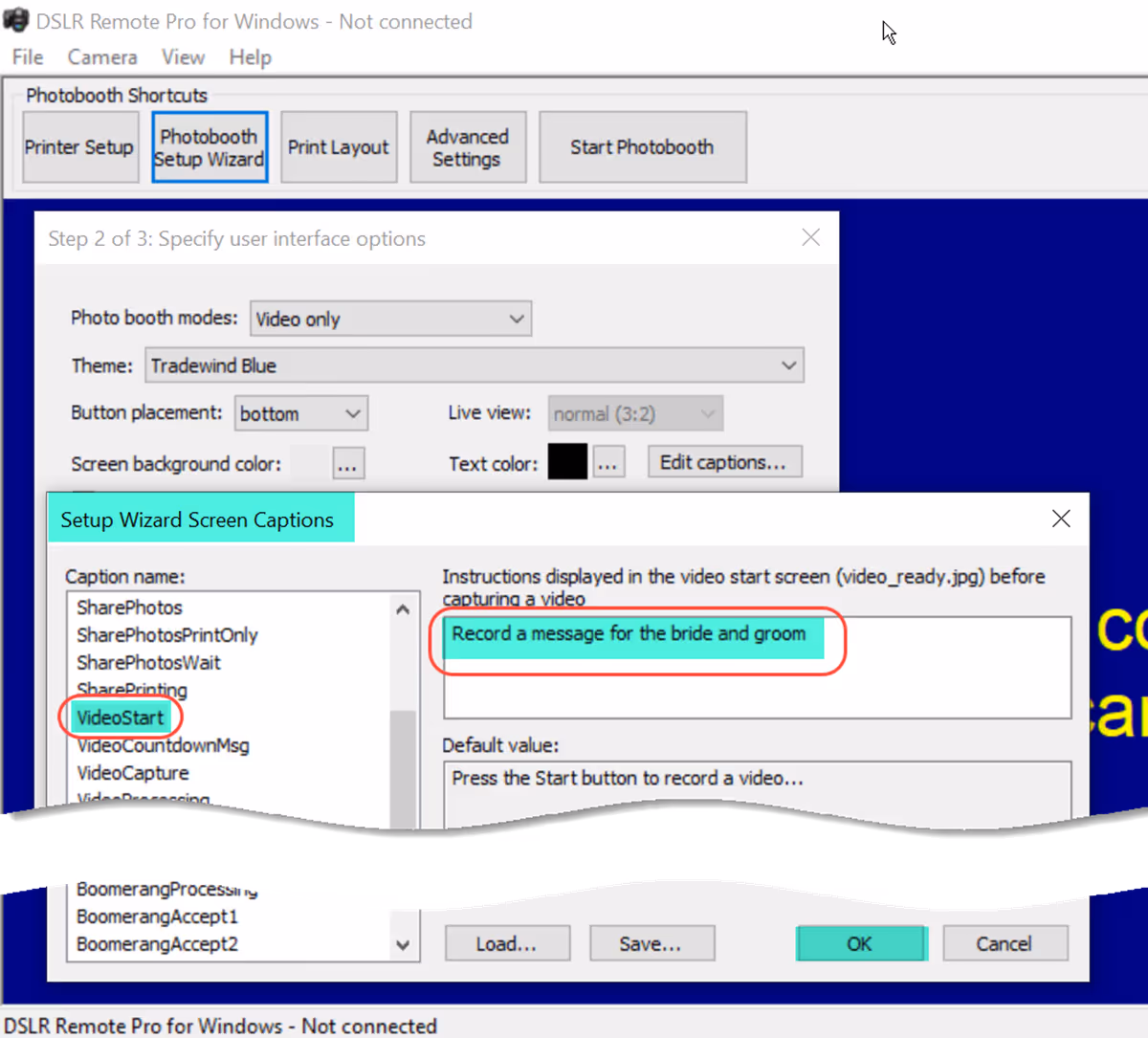Select the SharePhotosWait caption
The width and height of the screenshot is (1148, 1038).
148,663
